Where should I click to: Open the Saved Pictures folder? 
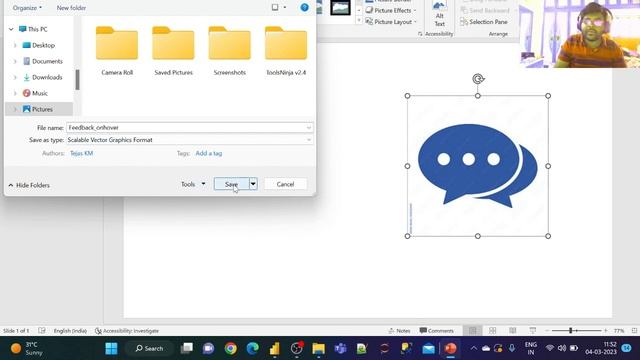pos(173,51)
